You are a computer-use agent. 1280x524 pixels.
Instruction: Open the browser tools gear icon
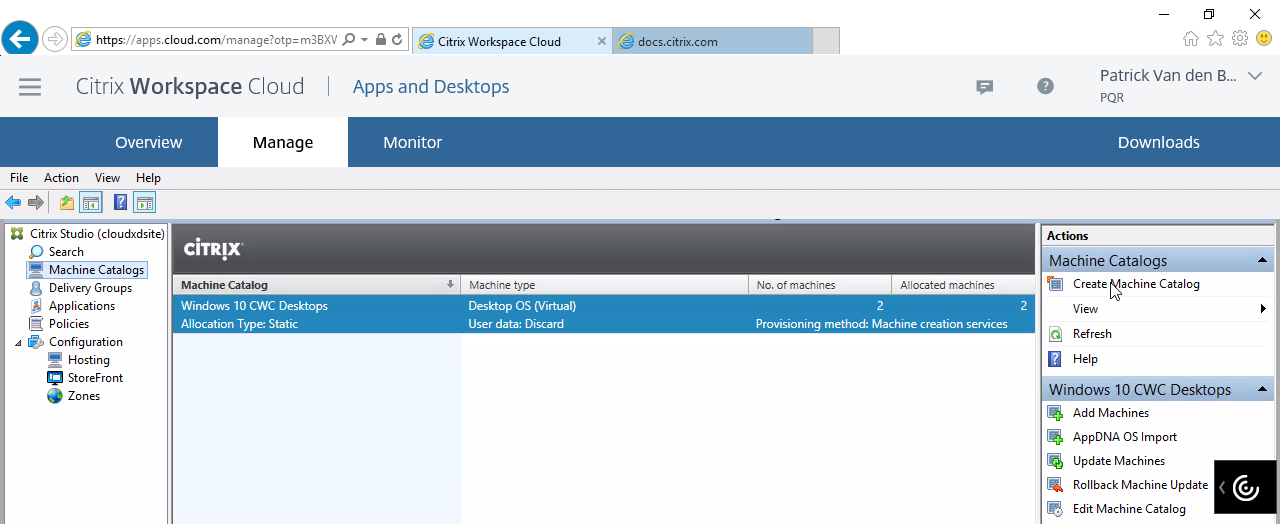click(1240, 39)
